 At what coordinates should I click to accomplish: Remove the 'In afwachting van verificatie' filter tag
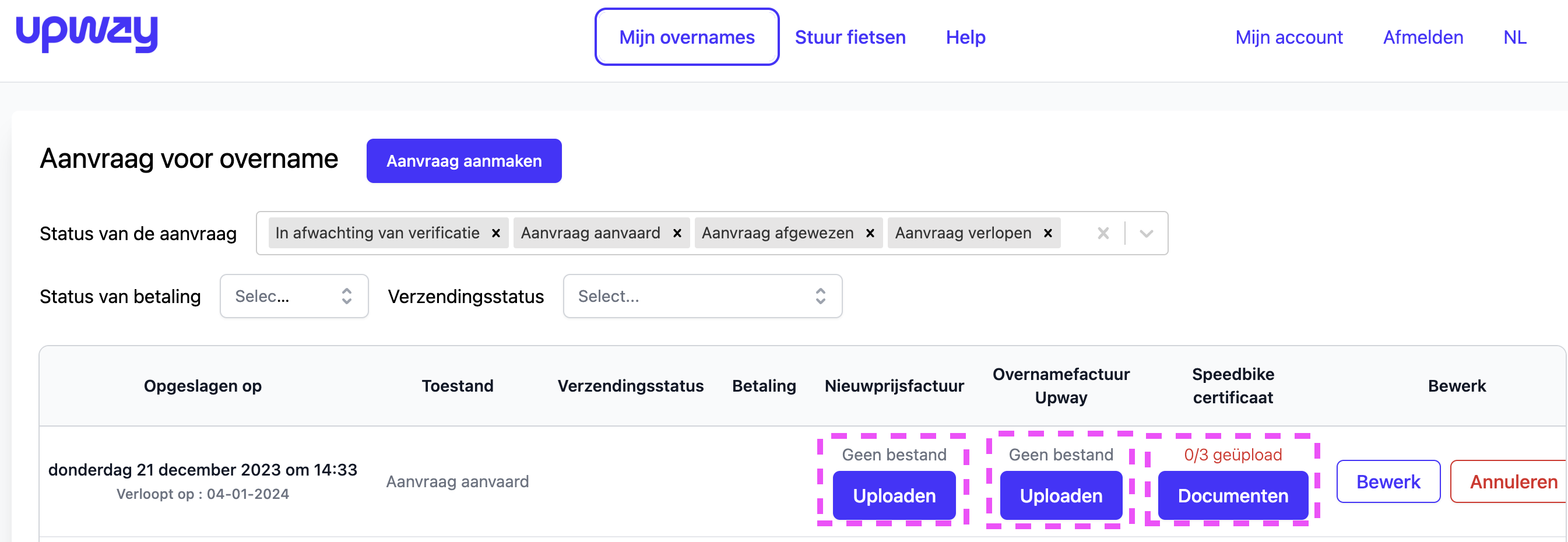pos(496,234)
